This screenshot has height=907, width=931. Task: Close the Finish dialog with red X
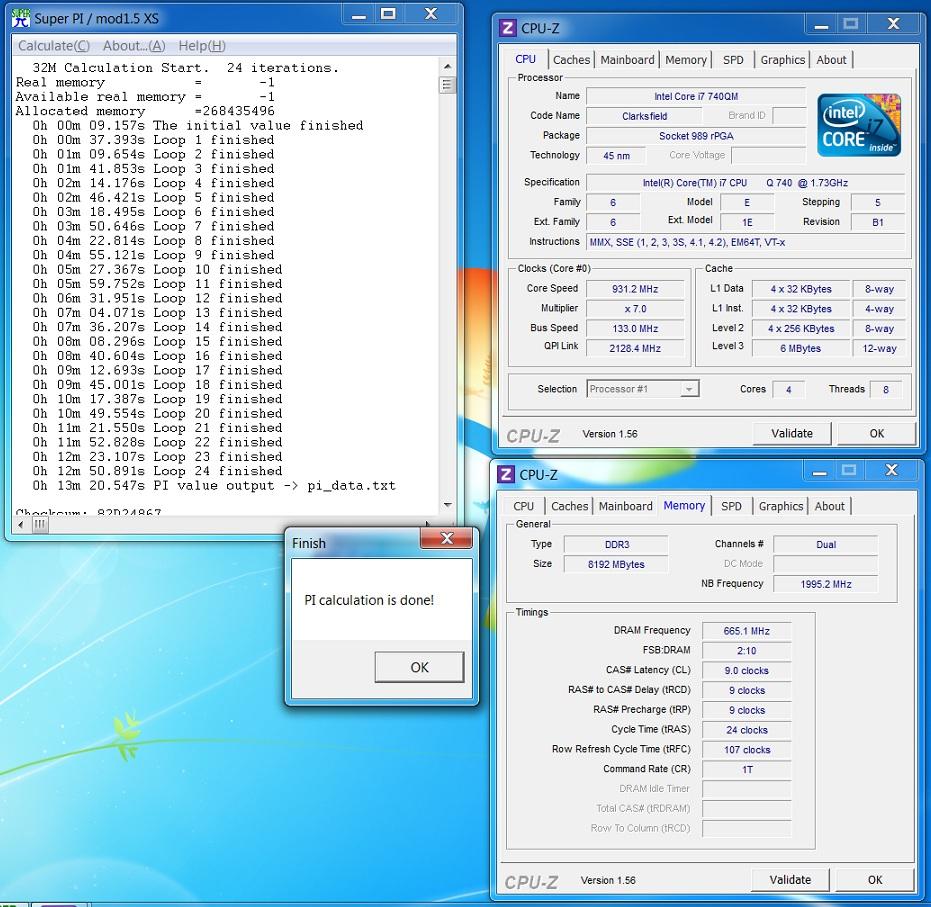(446, 538)
